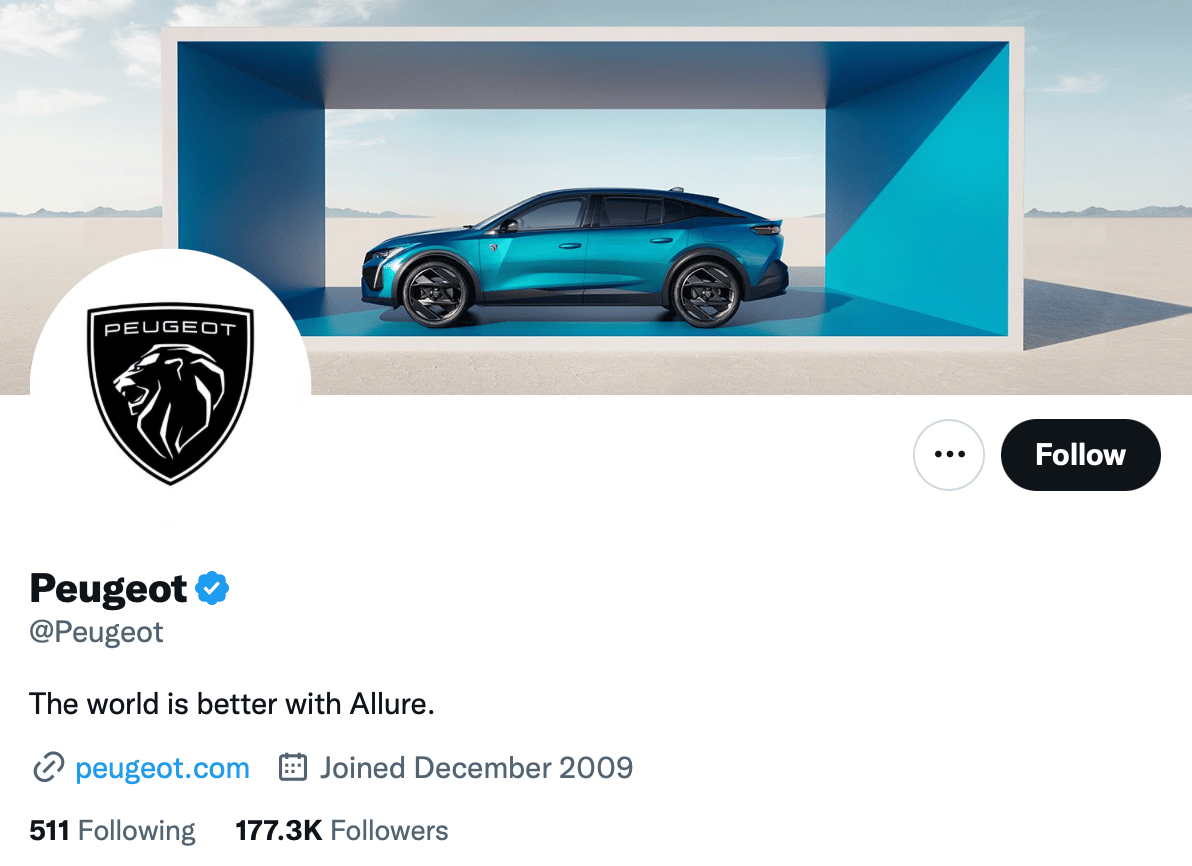
Task: Click the lion head emblem in the avatar
Action: point(168,400)
